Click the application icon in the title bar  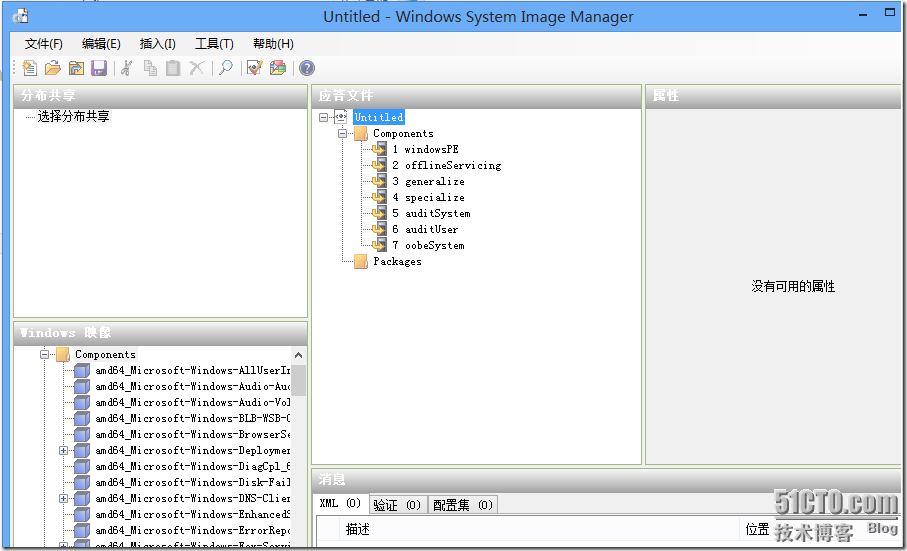click(21, 16)
